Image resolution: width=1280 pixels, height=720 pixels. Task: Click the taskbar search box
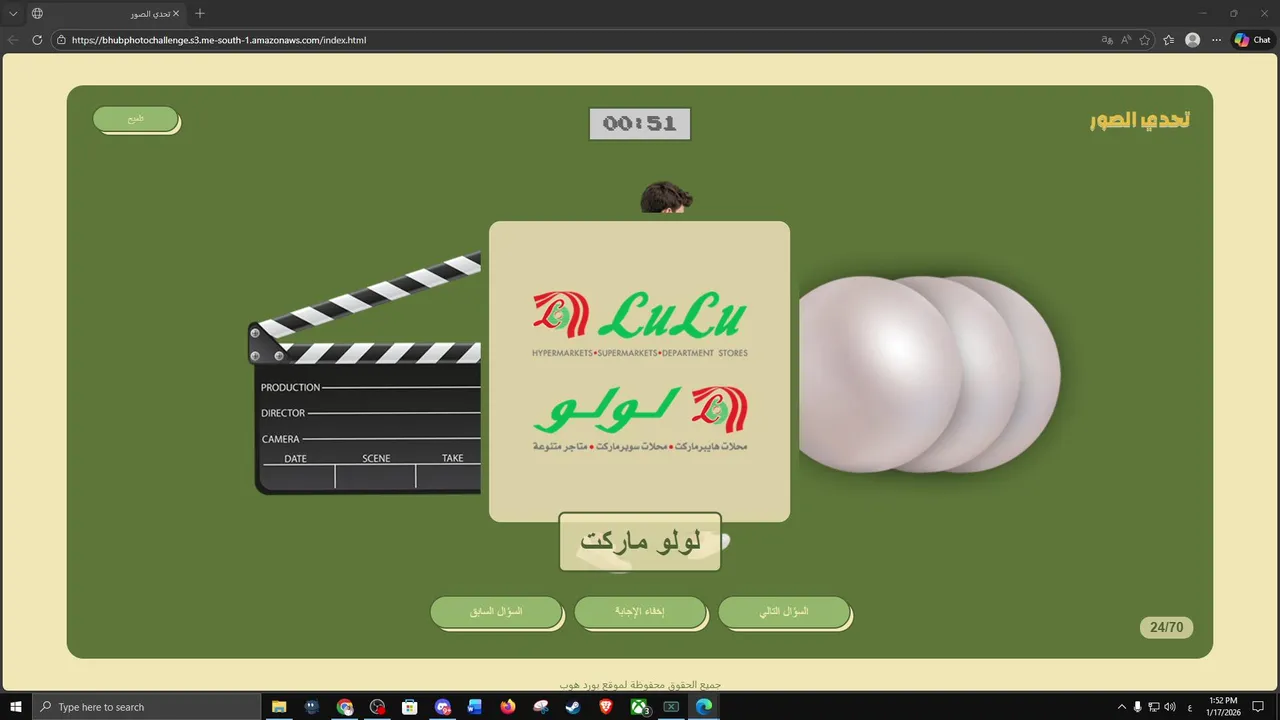click(147, 707)
